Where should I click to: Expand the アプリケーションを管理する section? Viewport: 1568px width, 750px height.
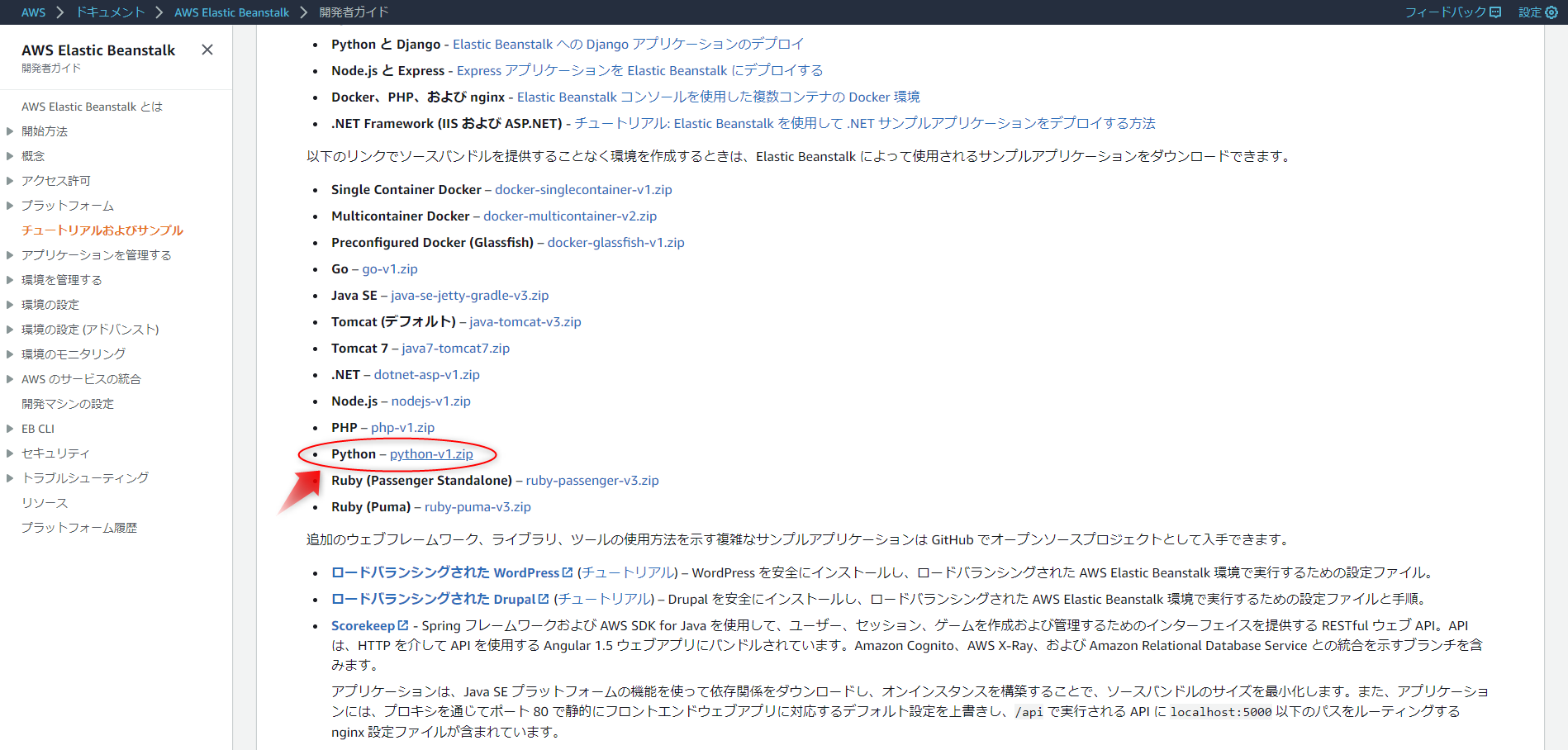[x=10, y=255]
